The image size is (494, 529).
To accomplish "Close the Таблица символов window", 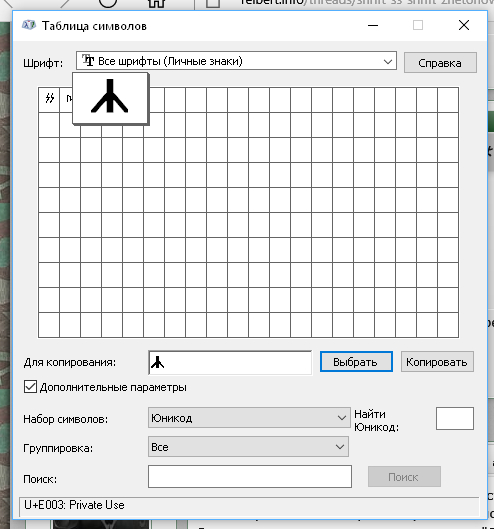I will tap(464, 25).
